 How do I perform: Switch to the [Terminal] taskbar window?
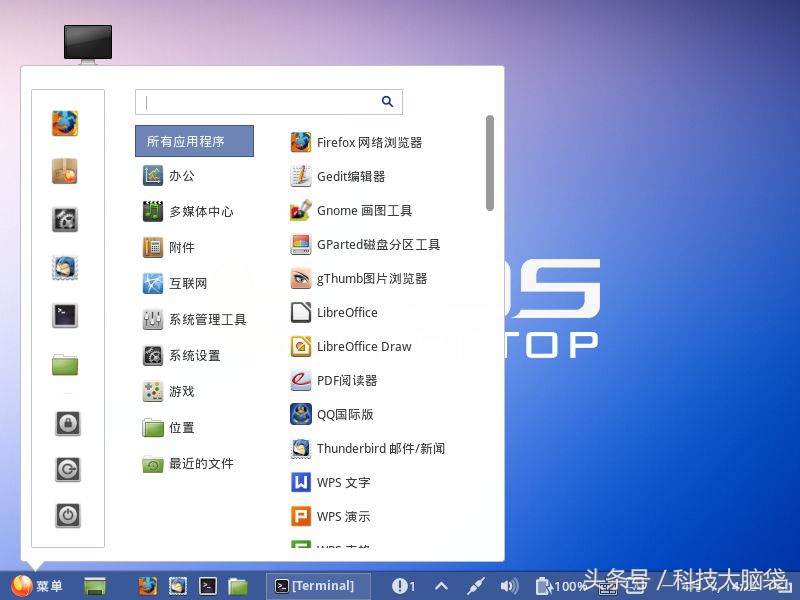point(318,586)
